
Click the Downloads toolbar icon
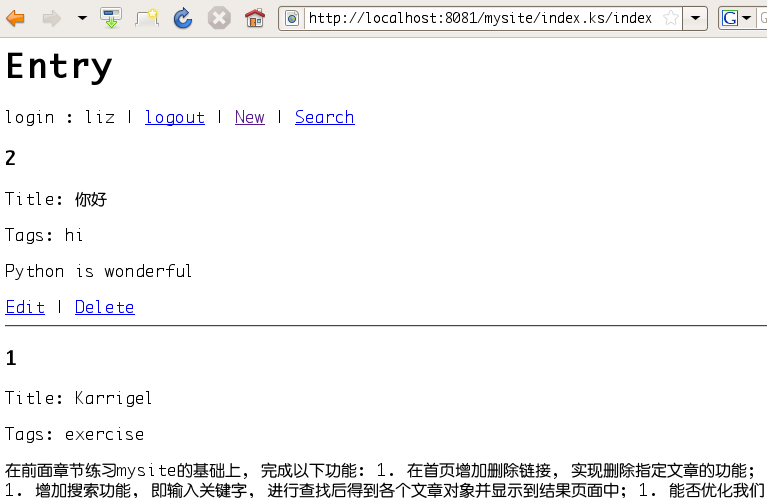(x=111, y=18)
